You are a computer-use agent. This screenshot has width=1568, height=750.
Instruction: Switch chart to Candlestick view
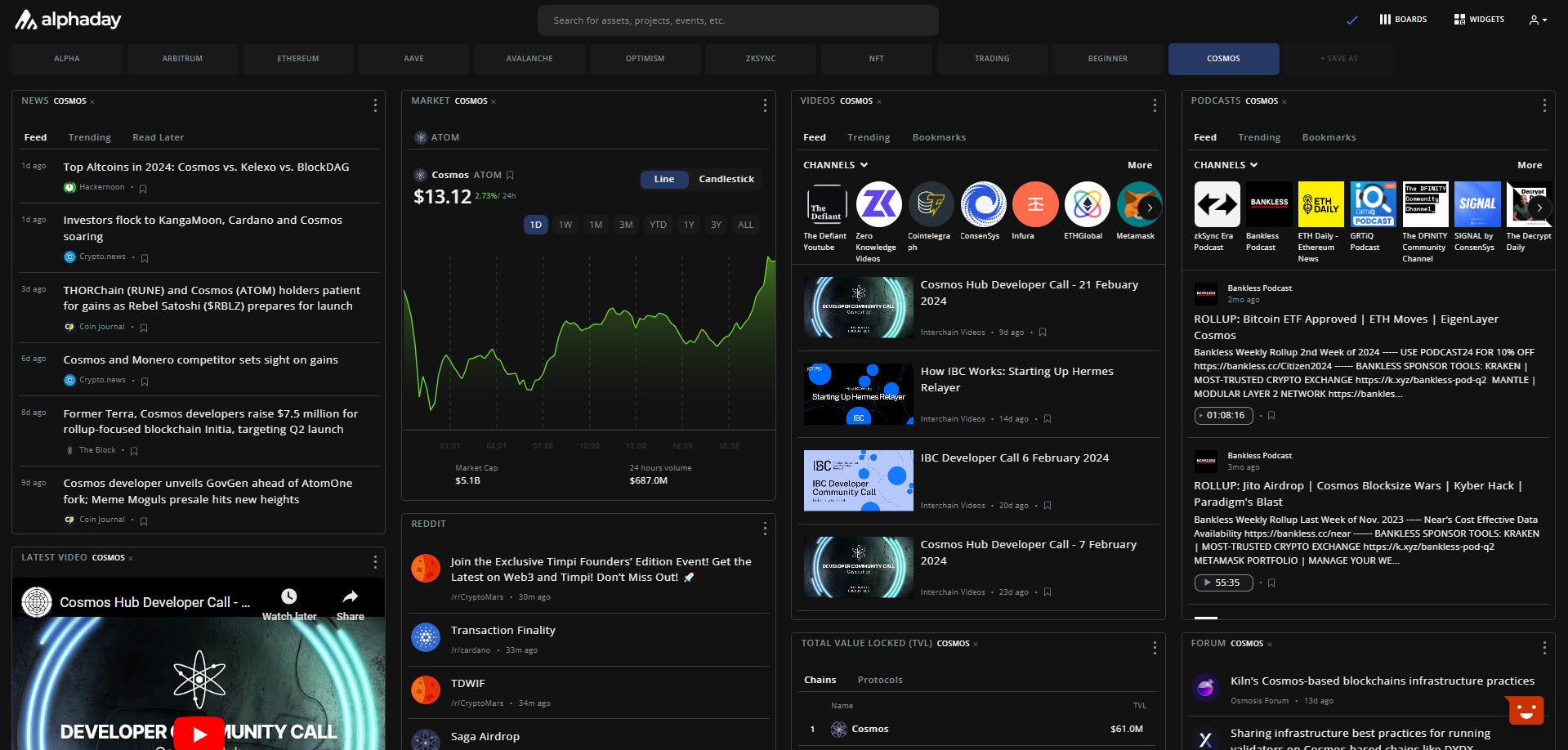coord(726,179)
